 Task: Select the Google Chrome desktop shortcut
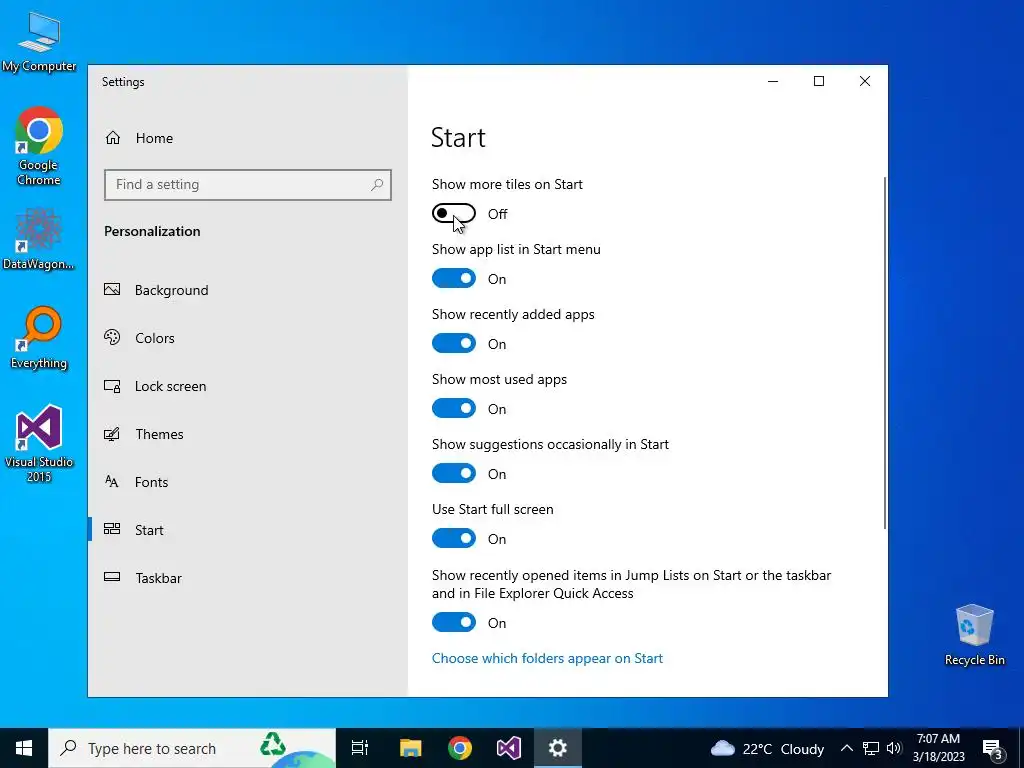click(x=39, y=146)
